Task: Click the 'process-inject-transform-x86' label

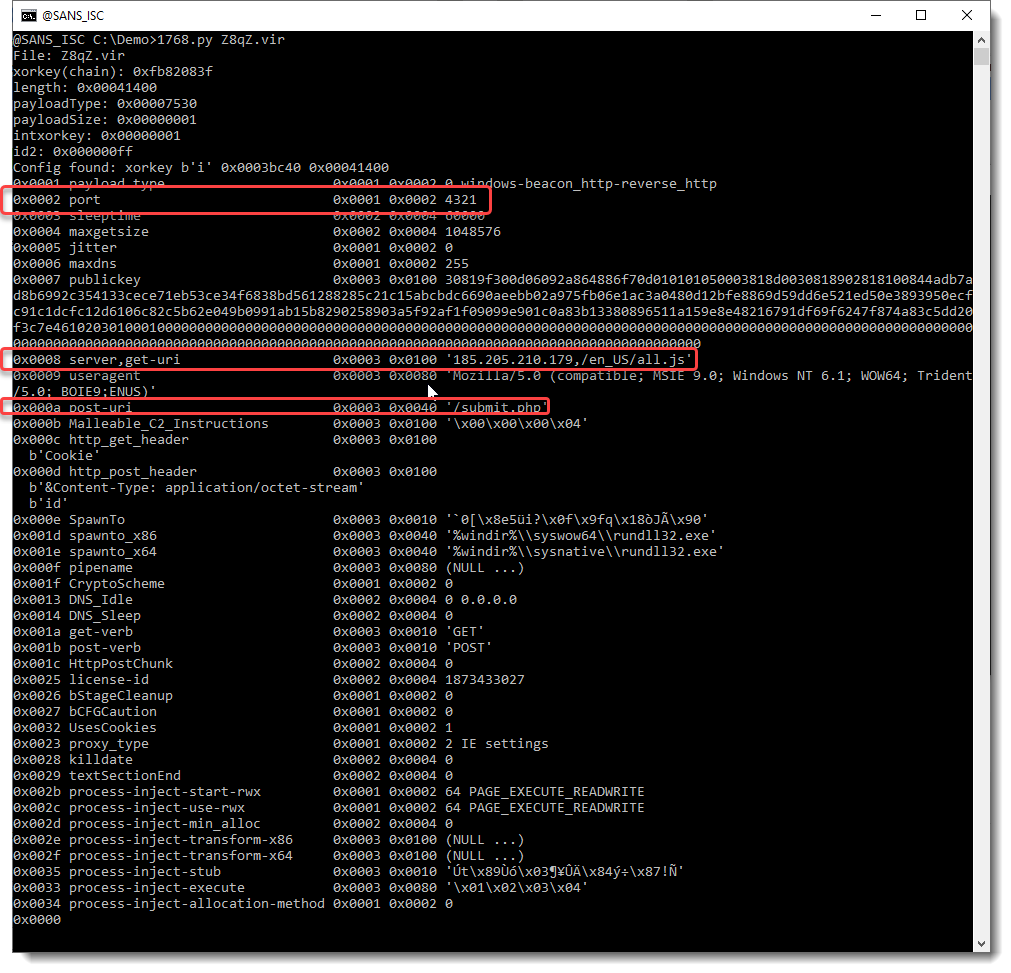Action: tap(181, 840)
